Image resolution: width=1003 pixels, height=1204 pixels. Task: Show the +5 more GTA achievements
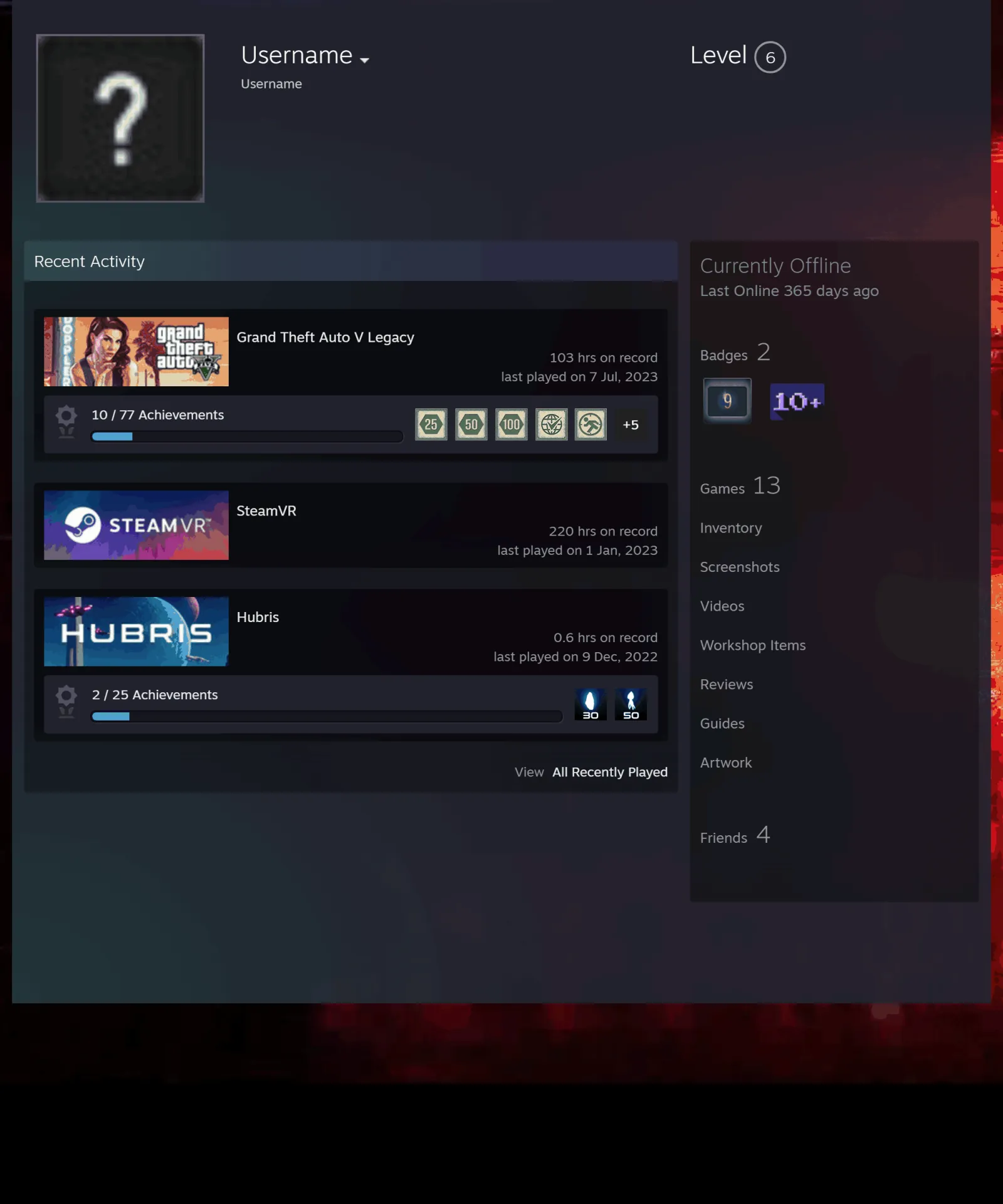point(631,425)
